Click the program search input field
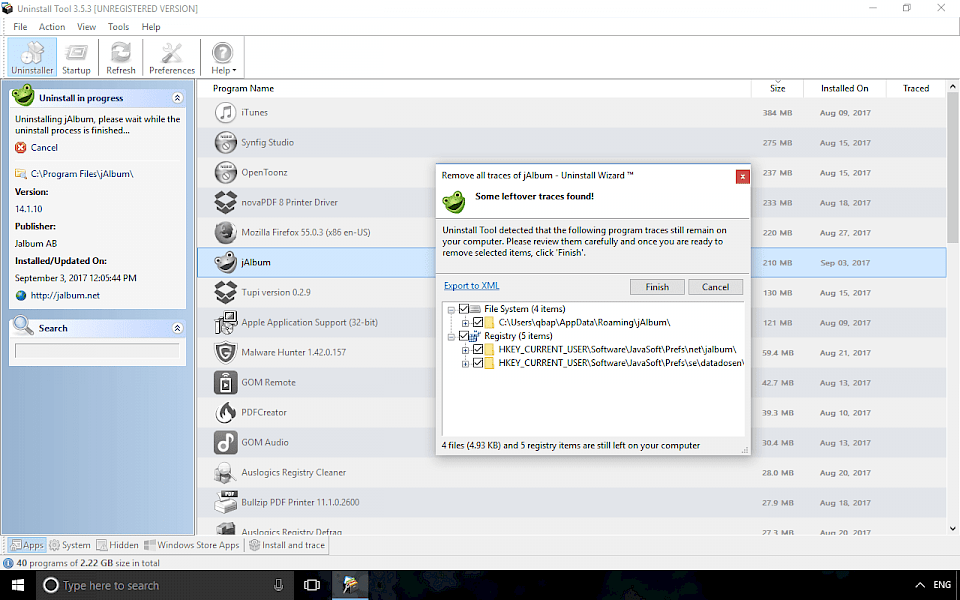Screen dimensions: 960x600 pyautogui.click(x=97, y=351)
